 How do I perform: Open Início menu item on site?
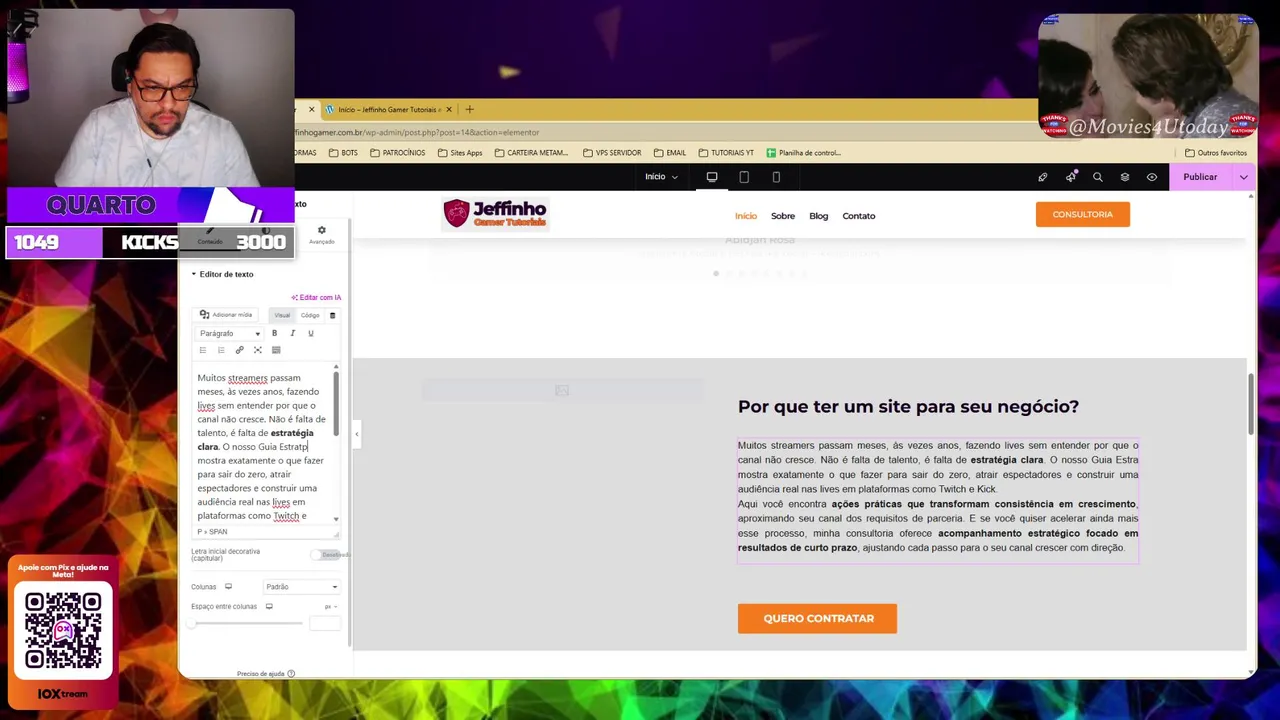746,216
